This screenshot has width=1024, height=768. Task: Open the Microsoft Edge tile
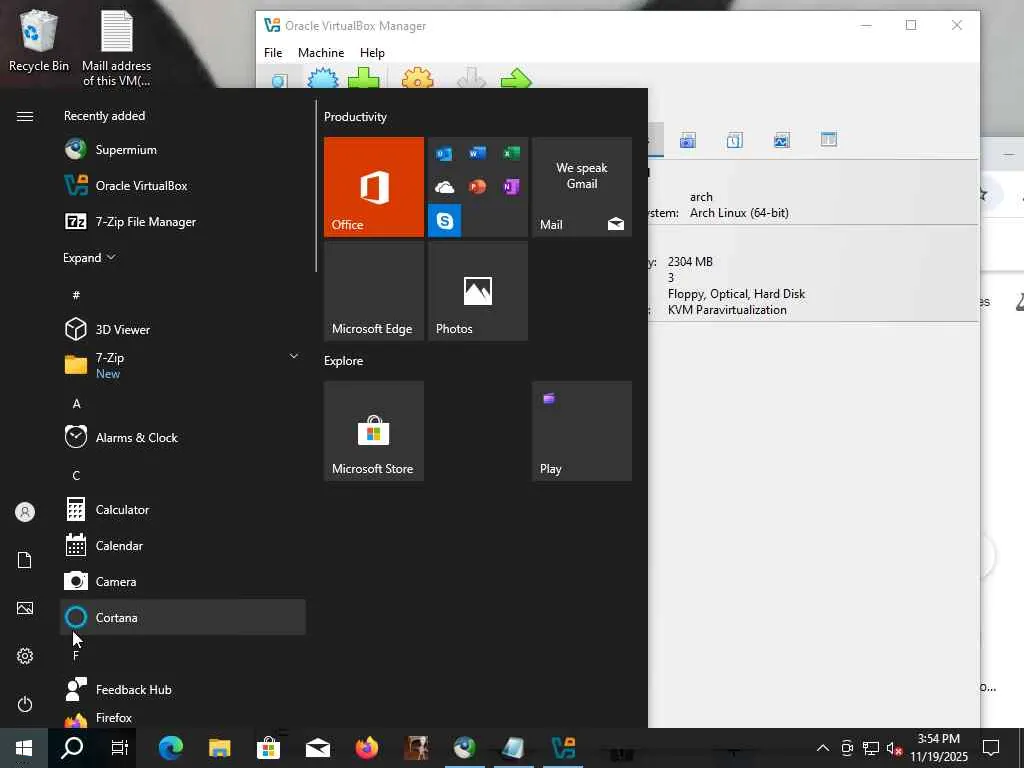pos(374,291)
